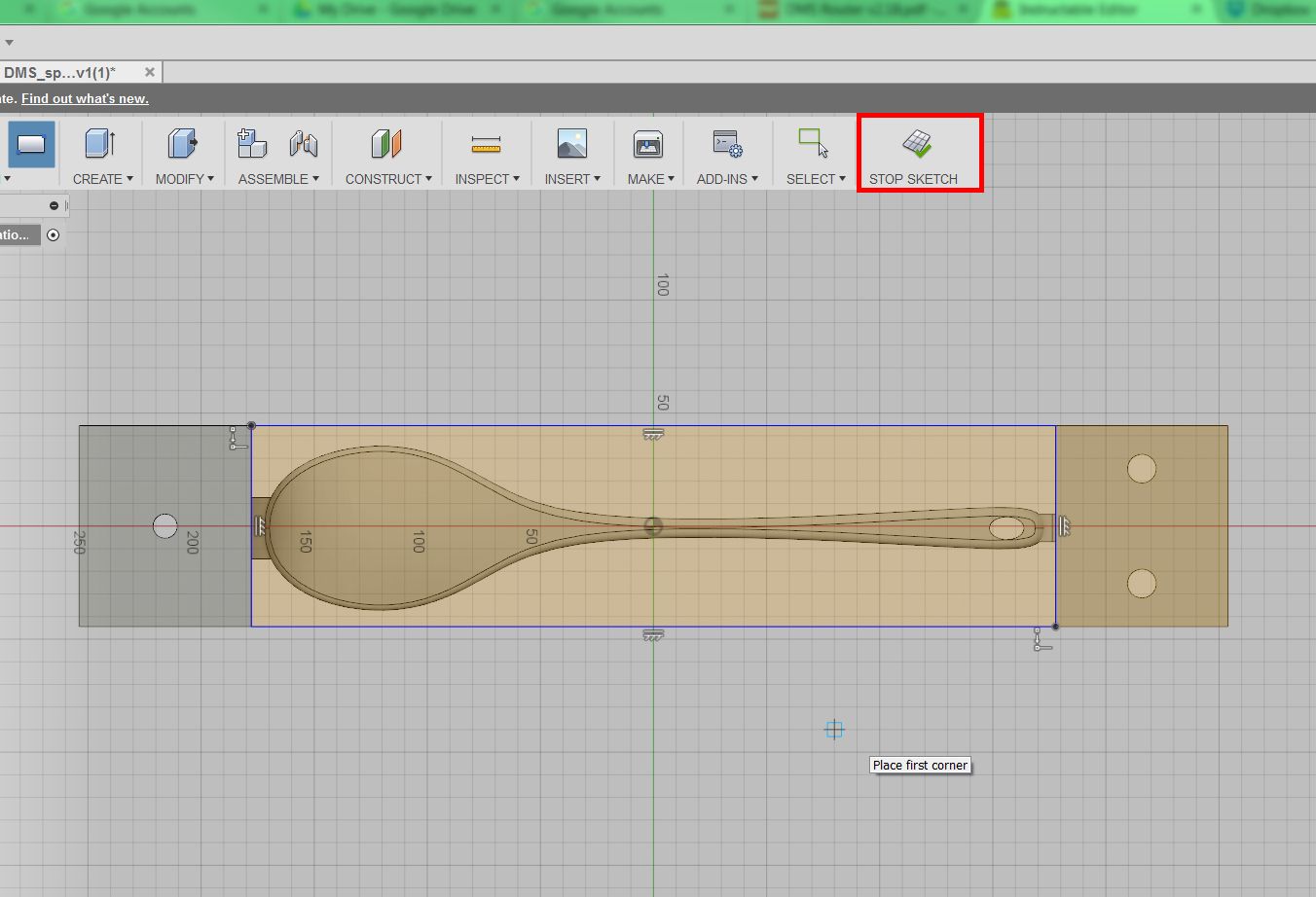
Task: Click the Select tool icon
Action: coord(813,143)
